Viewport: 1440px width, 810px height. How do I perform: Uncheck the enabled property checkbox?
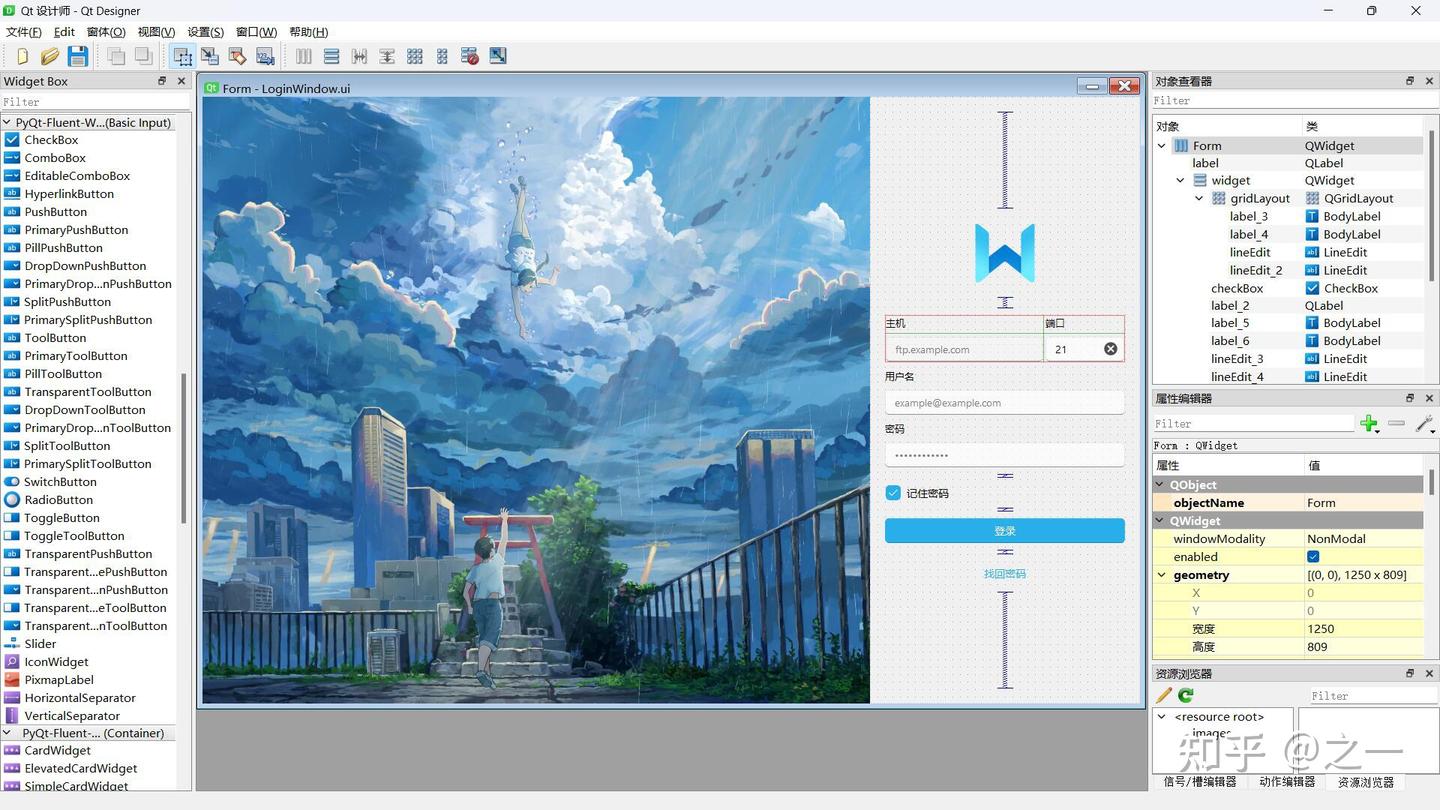tap(1311, 556)
